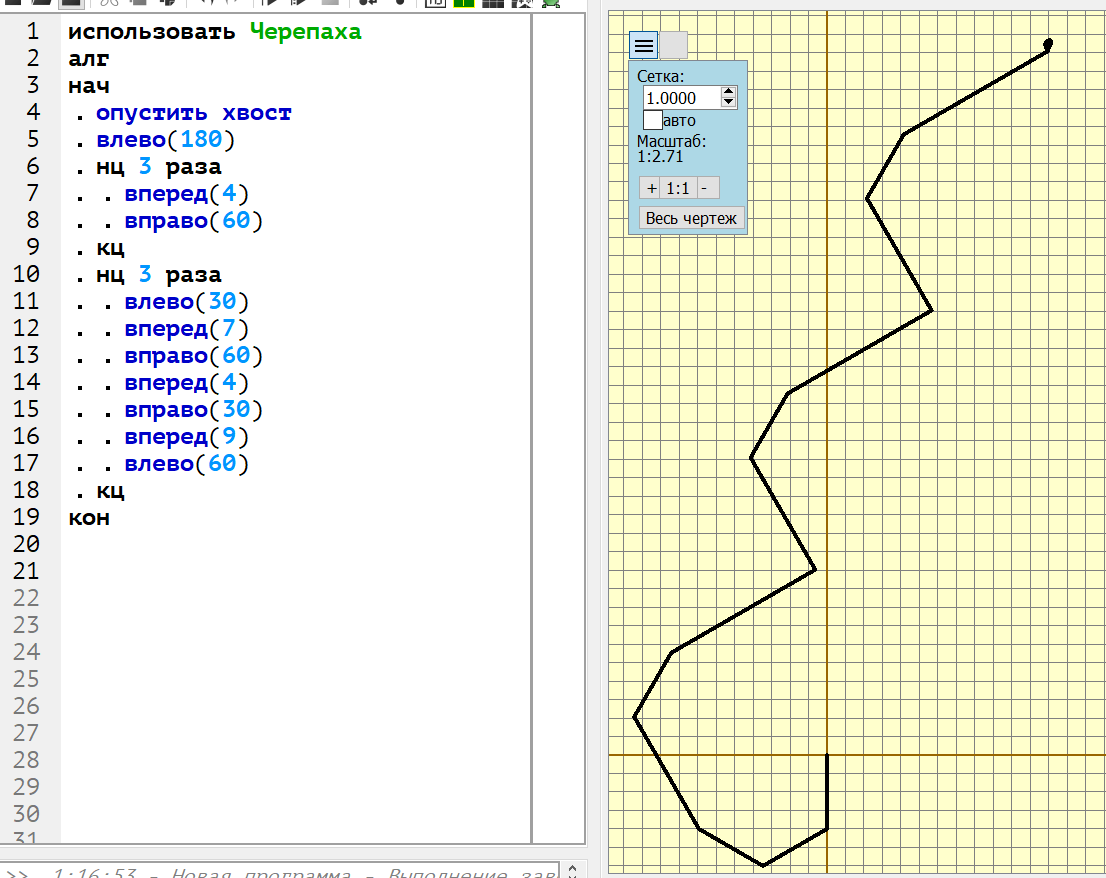Screen dimensions: 1106x878
Task: Click 'вперед(9)' on line 16
Action: [x=186, y=437]
